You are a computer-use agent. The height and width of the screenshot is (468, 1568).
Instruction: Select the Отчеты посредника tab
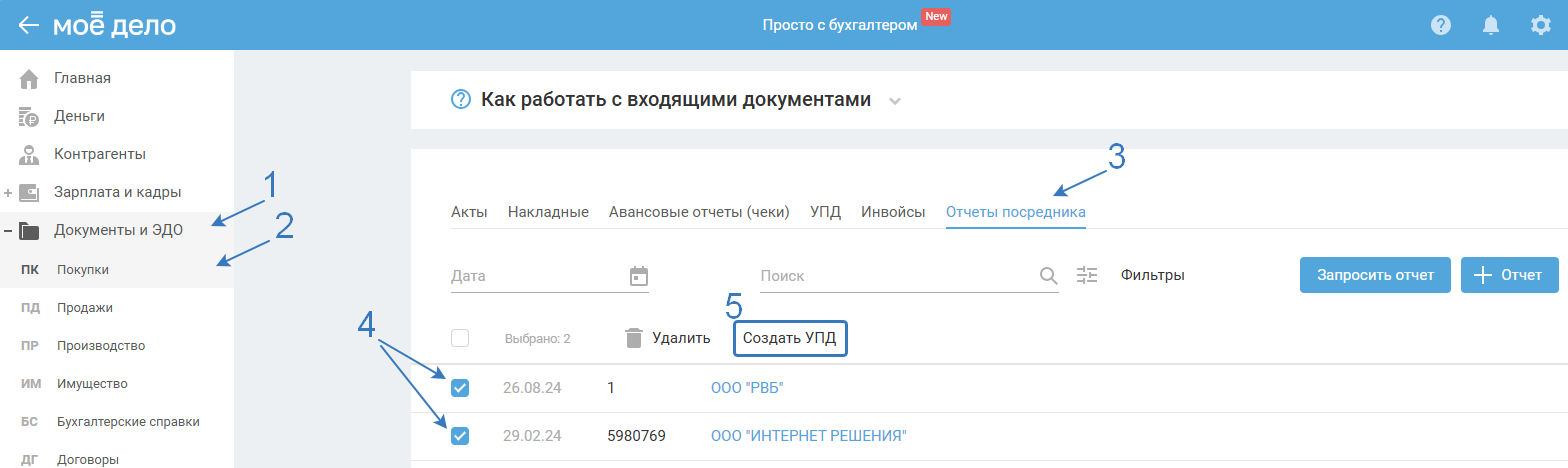click(1016, 212)
